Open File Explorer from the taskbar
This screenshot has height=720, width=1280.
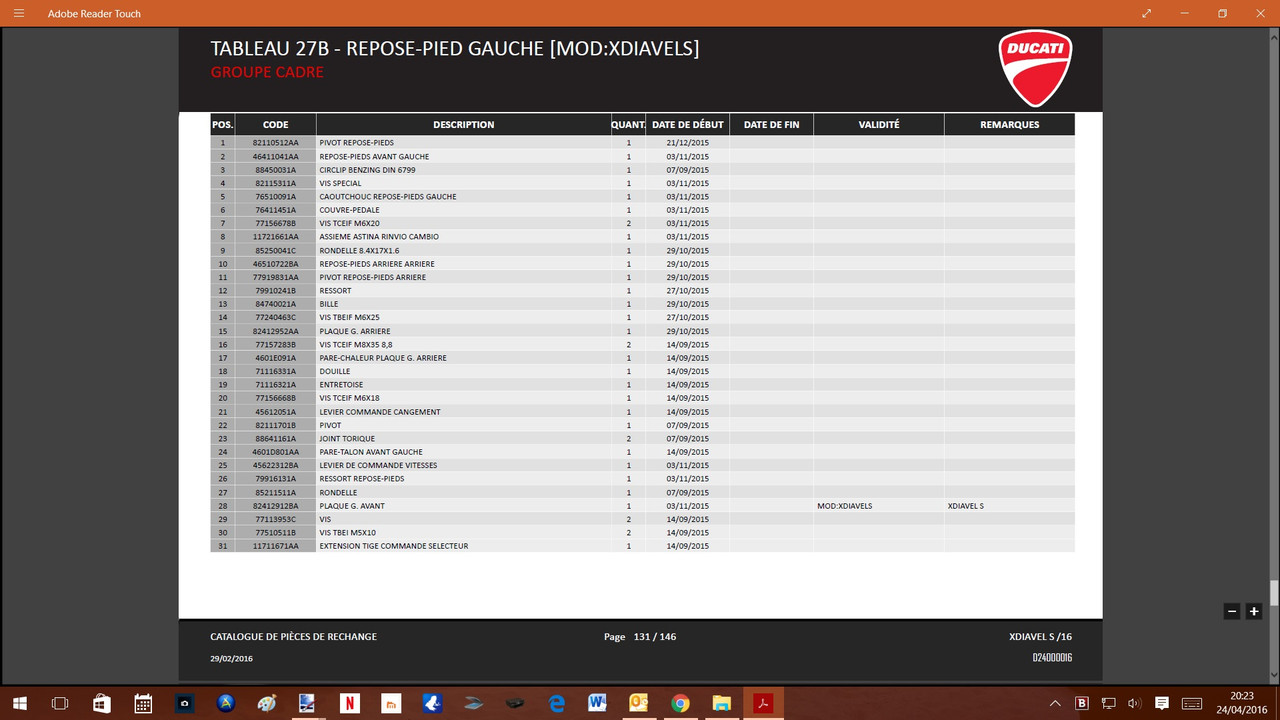click(722, 703)
